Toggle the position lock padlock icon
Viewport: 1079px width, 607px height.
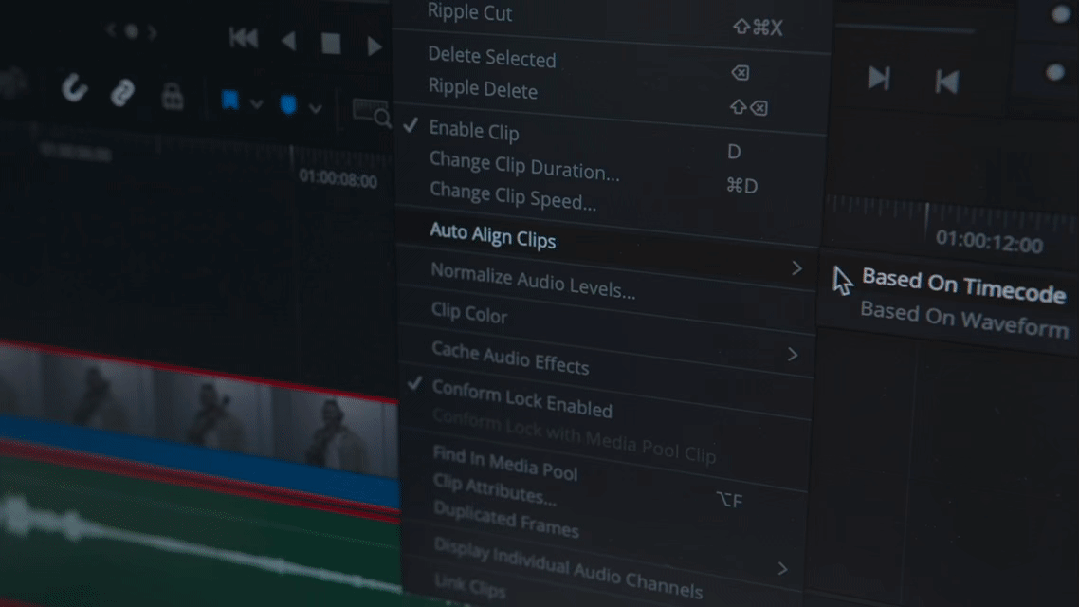[x=172, y=96]
